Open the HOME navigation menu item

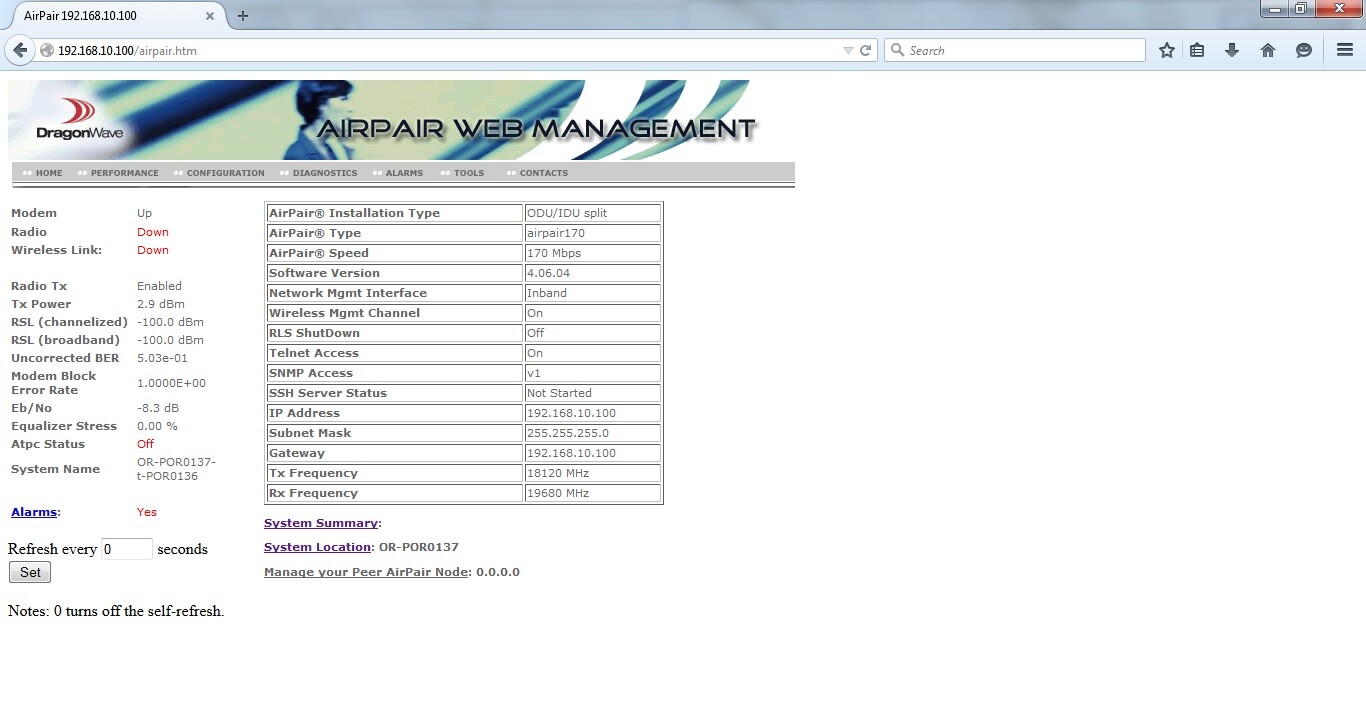pos(49,173)
